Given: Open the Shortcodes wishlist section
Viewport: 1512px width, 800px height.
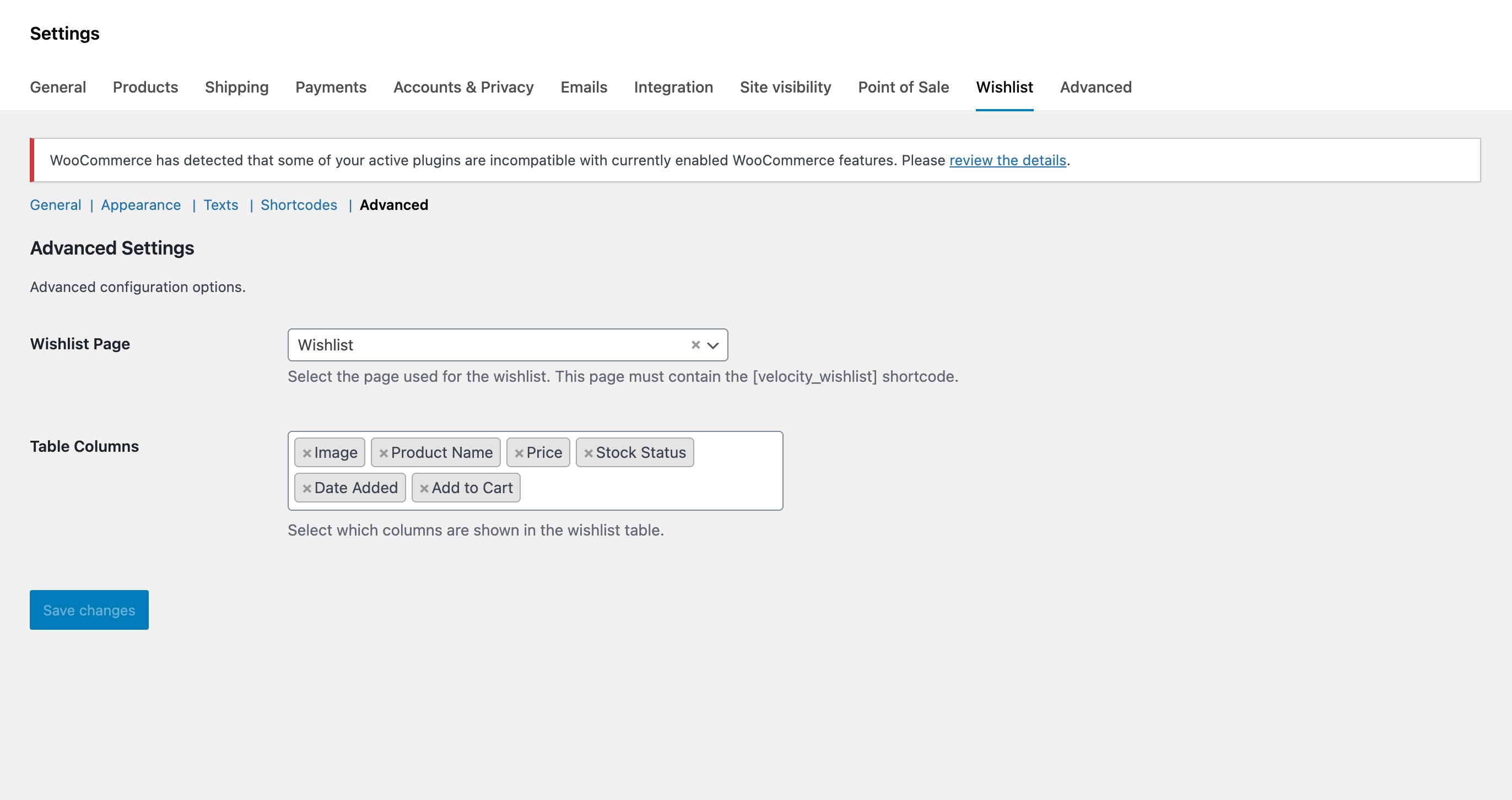Looking at the screenshot, I should click(299, 205).
